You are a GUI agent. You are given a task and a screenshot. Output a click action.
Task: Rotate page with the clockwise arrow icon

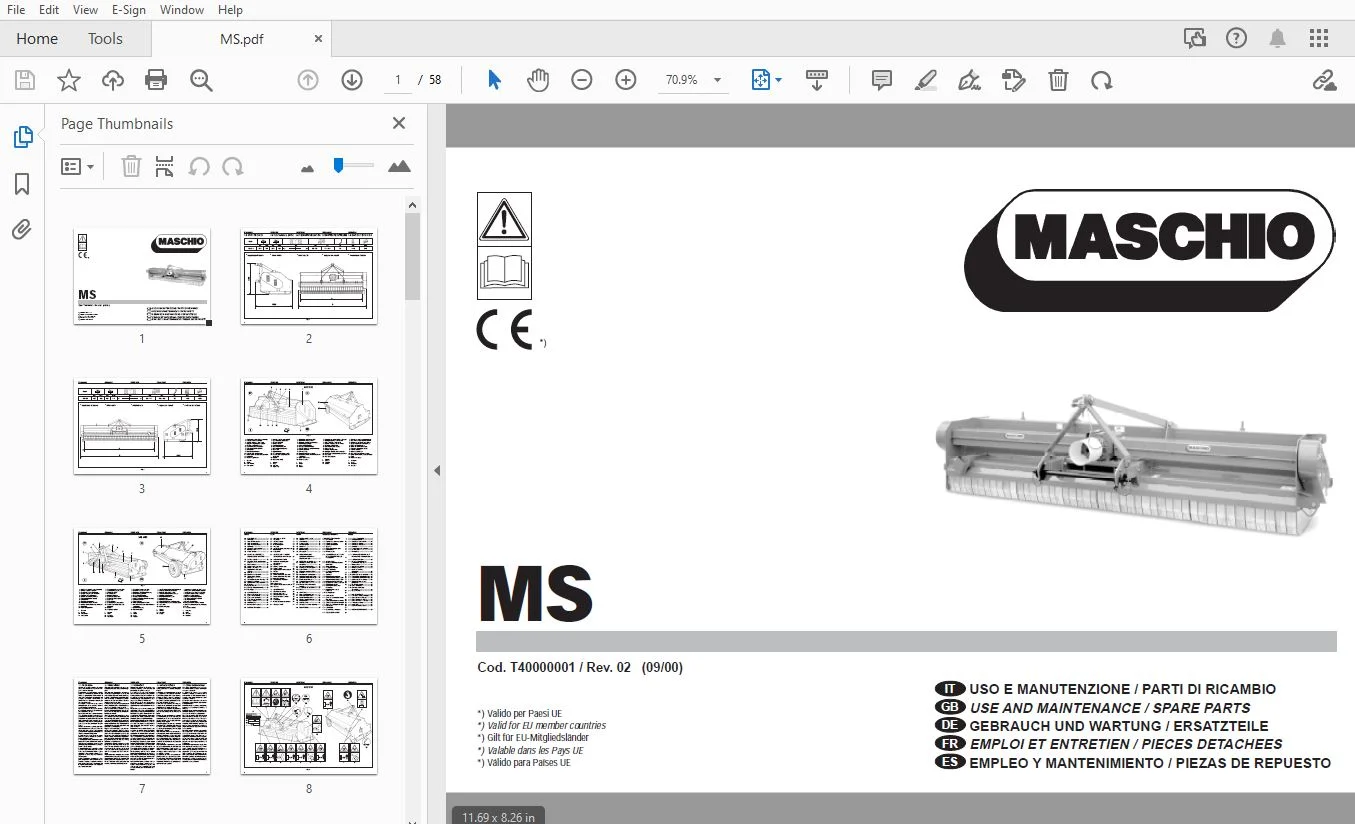point(1102,80)
